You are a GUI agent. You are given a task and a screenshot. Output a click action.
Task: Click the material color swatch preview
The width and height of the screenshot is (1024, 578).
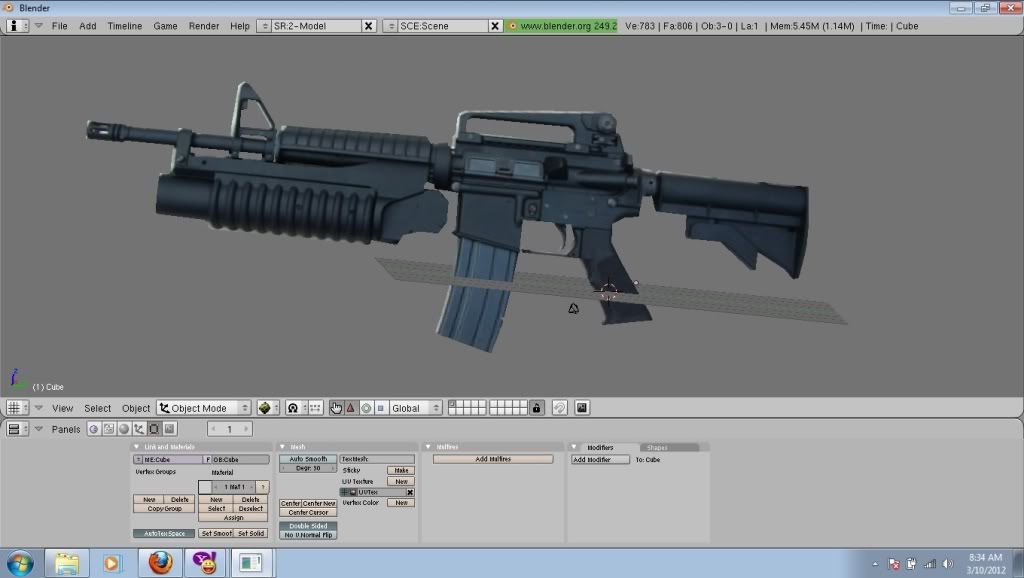pos(205,486)
